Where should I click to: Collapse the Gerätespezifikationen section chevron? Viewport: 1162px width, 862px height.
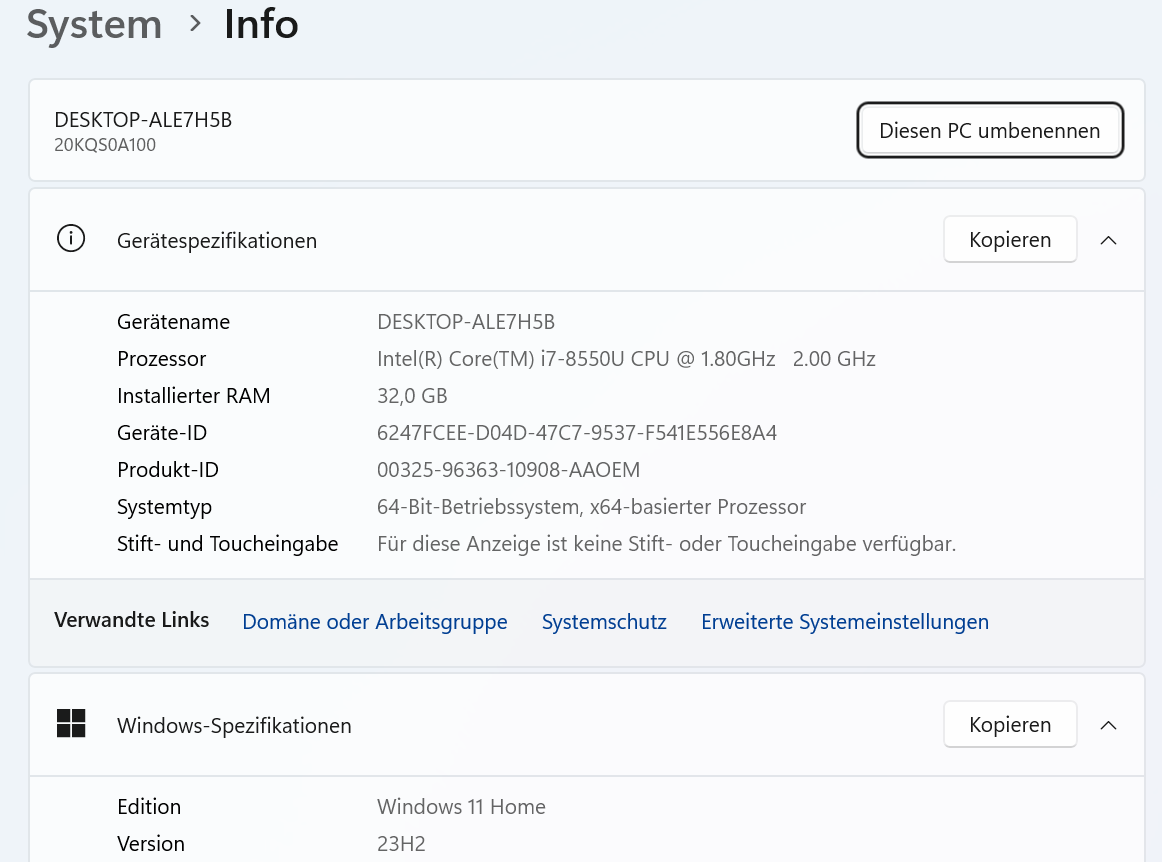pos(1108,240)
